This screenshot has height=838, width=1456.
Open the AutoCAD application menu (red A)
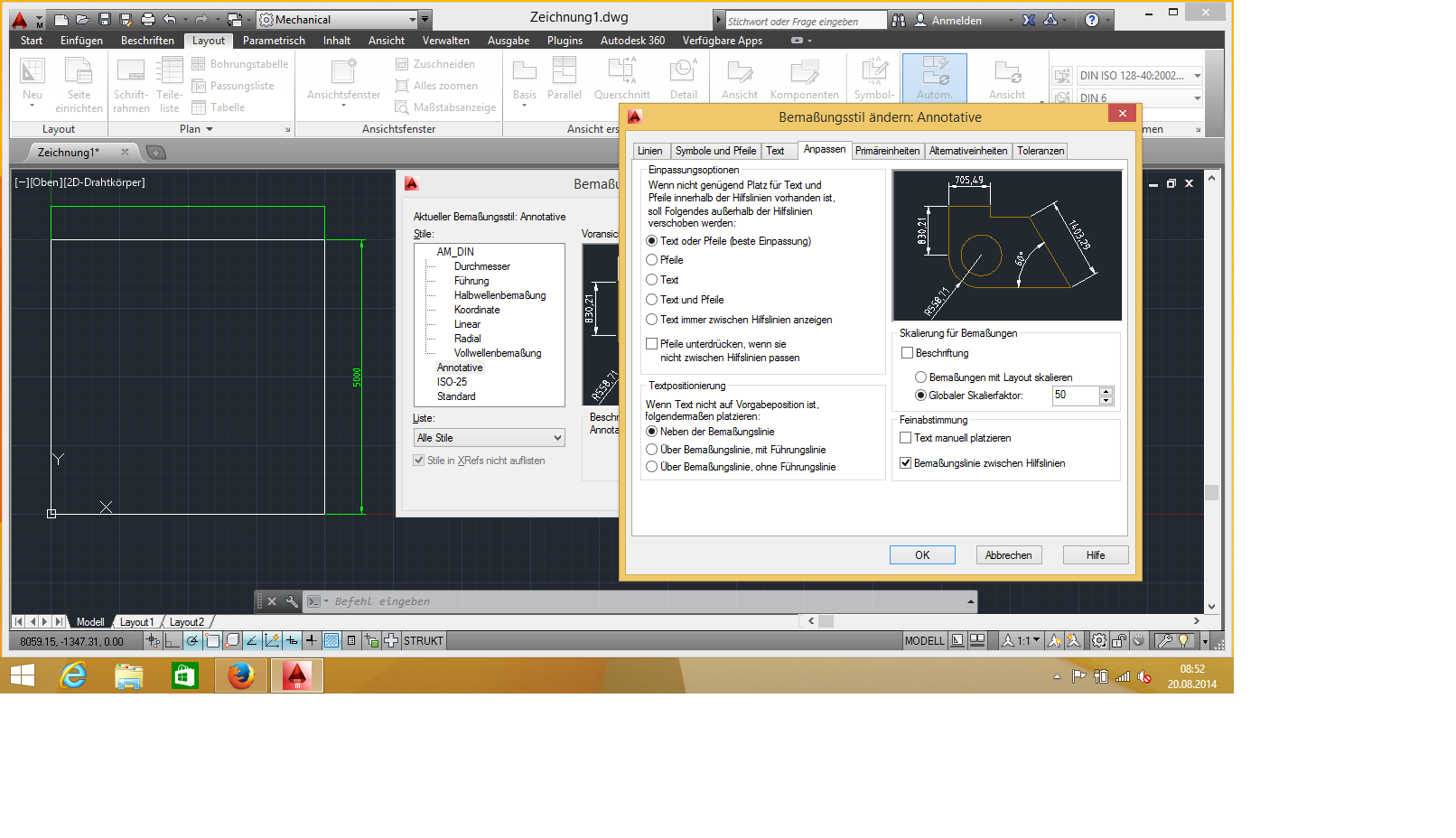point(20,19)
